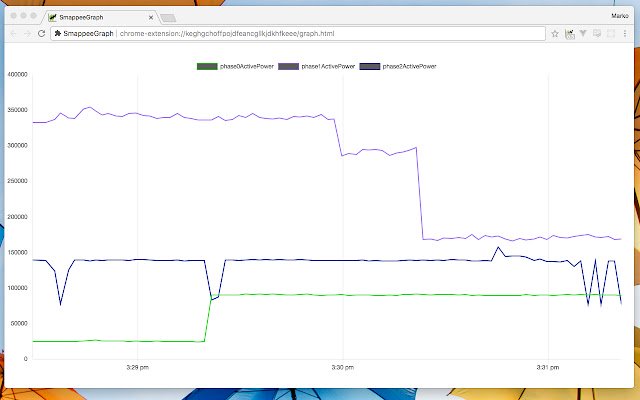Click the 350000 y-axis label

18,110
